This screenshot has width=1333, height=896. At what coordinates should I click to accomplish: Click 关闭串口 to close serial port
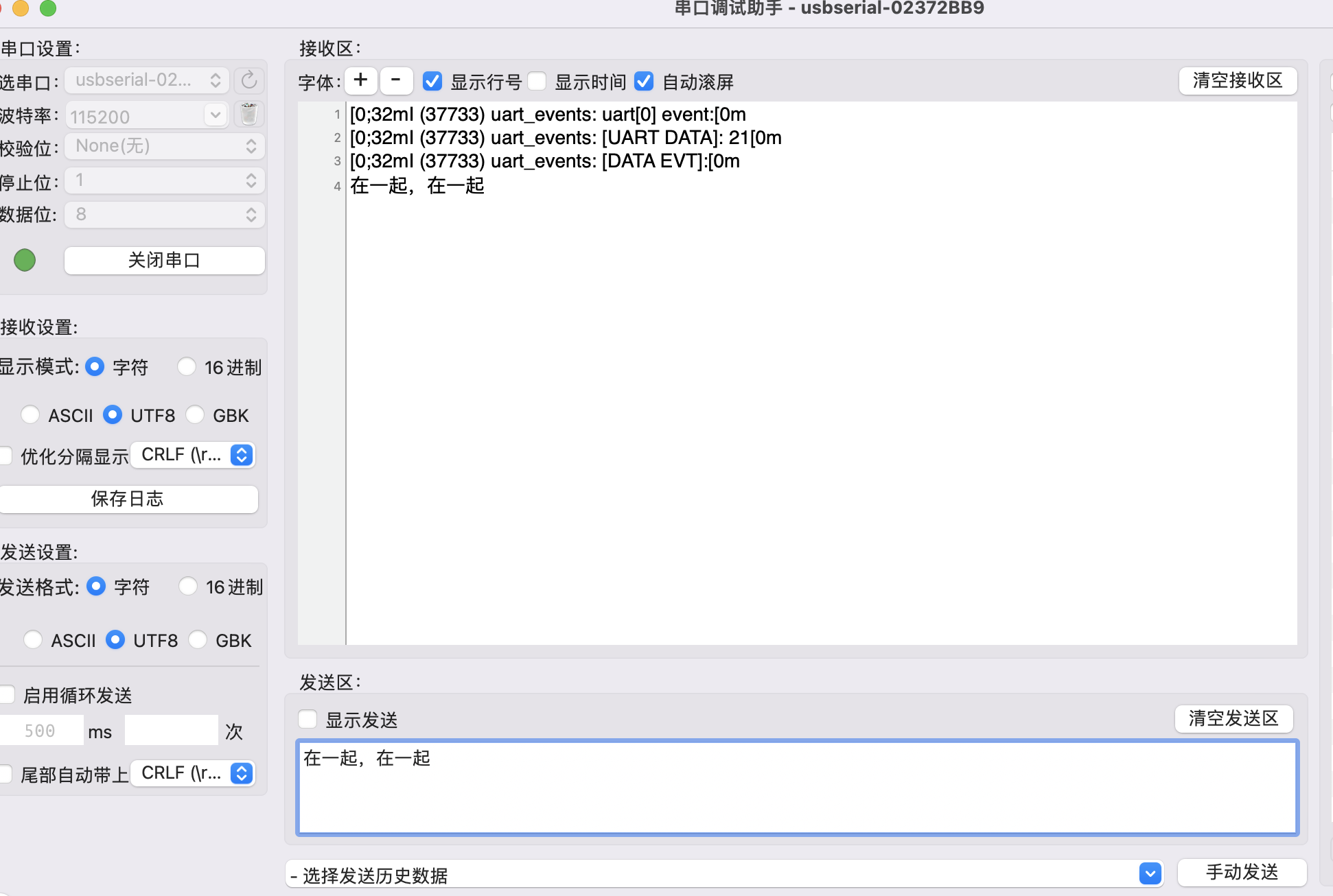tap(164, 260)
